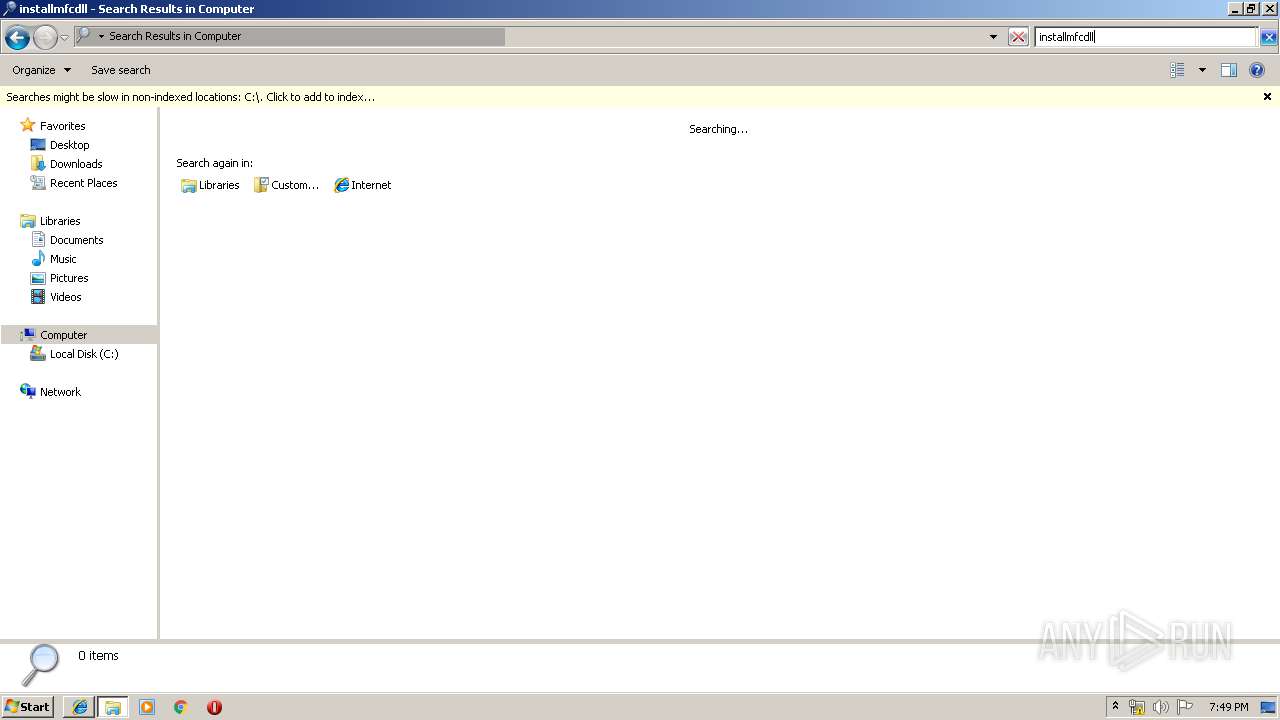This screenshot has height=720, width=1280.
Task: Clear the search box text
Action: pyautogui.click(x=1268, y=37)
